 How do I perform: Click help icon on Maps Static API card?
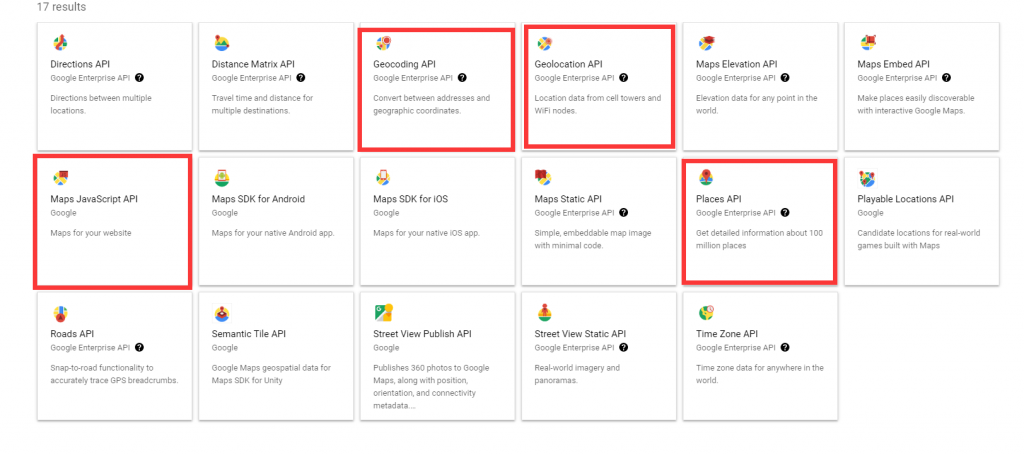tap(624, 213)
